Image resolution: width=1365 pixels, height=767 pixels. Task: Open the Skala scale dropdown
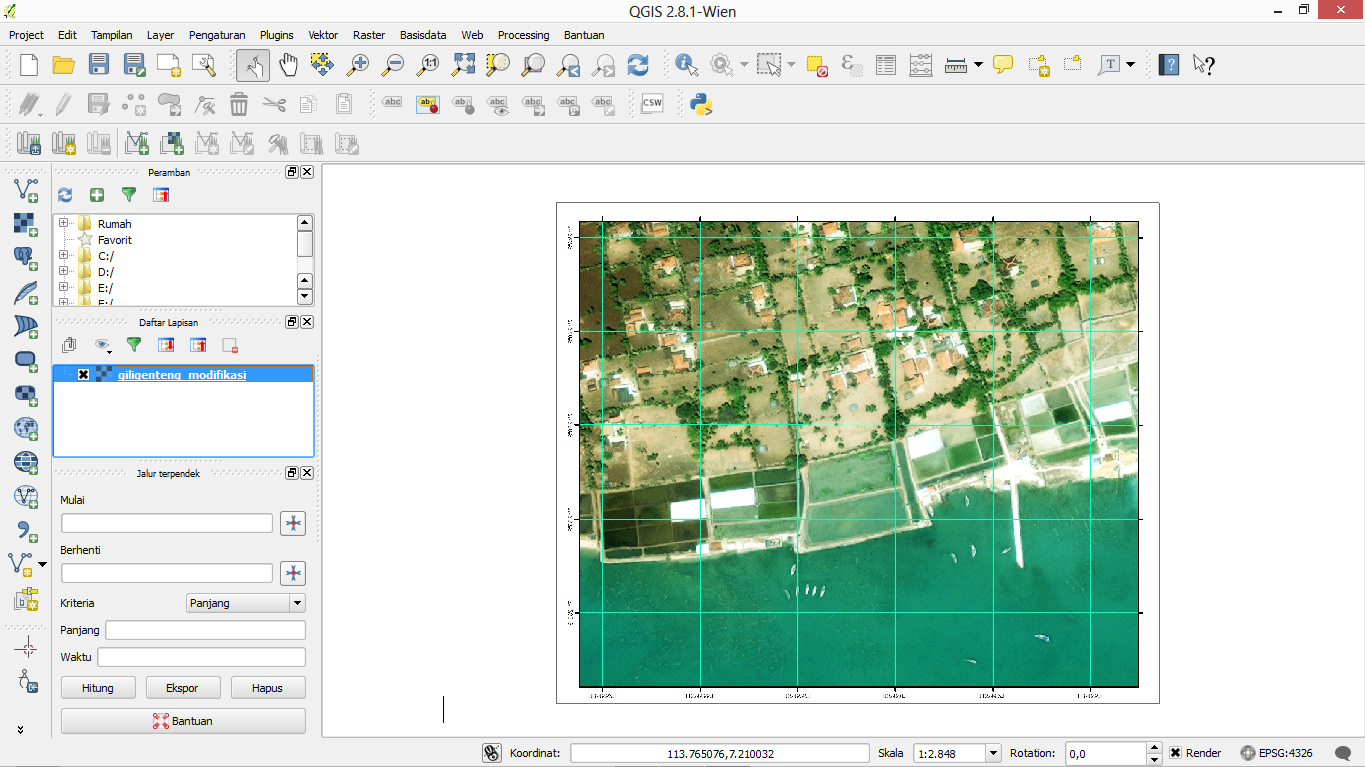[992, 753]
